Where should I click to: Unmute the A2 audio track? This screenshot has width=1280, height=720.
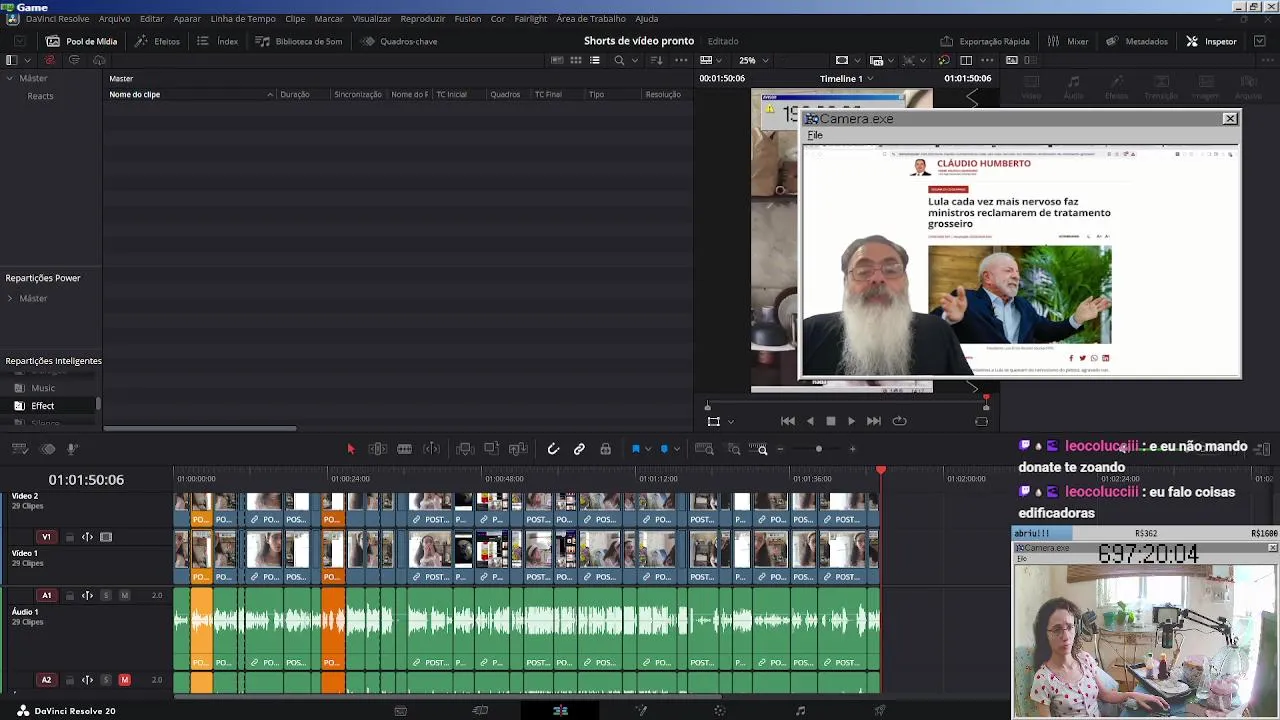tap(125, 680)
